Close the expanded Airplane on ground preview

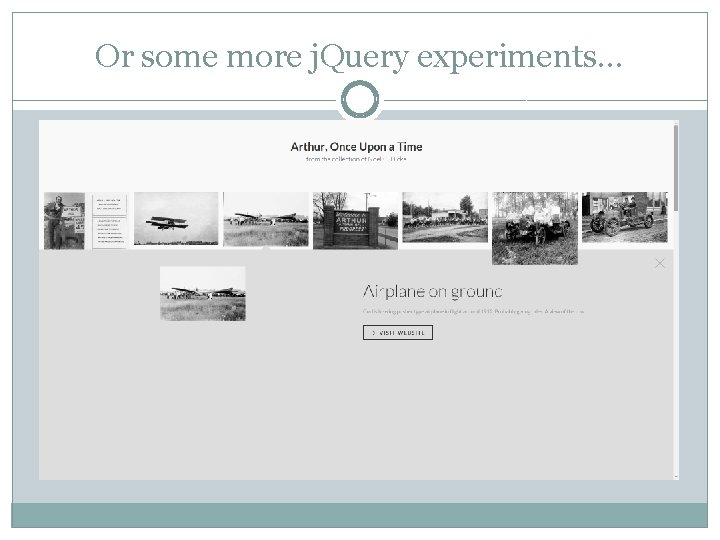click(x=660, y=263)
